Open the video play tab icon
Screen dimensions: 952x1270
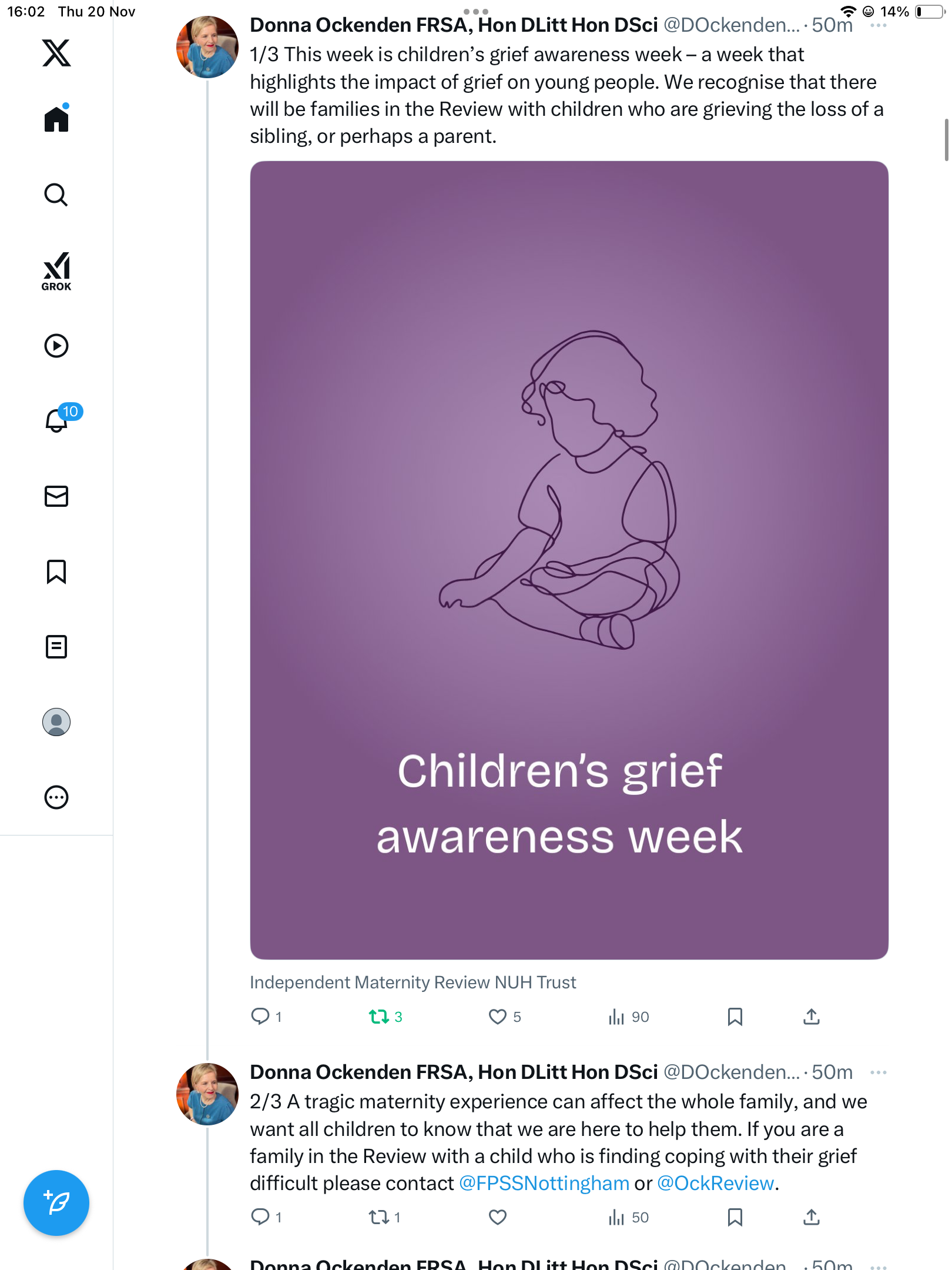[x=56, y=346]
